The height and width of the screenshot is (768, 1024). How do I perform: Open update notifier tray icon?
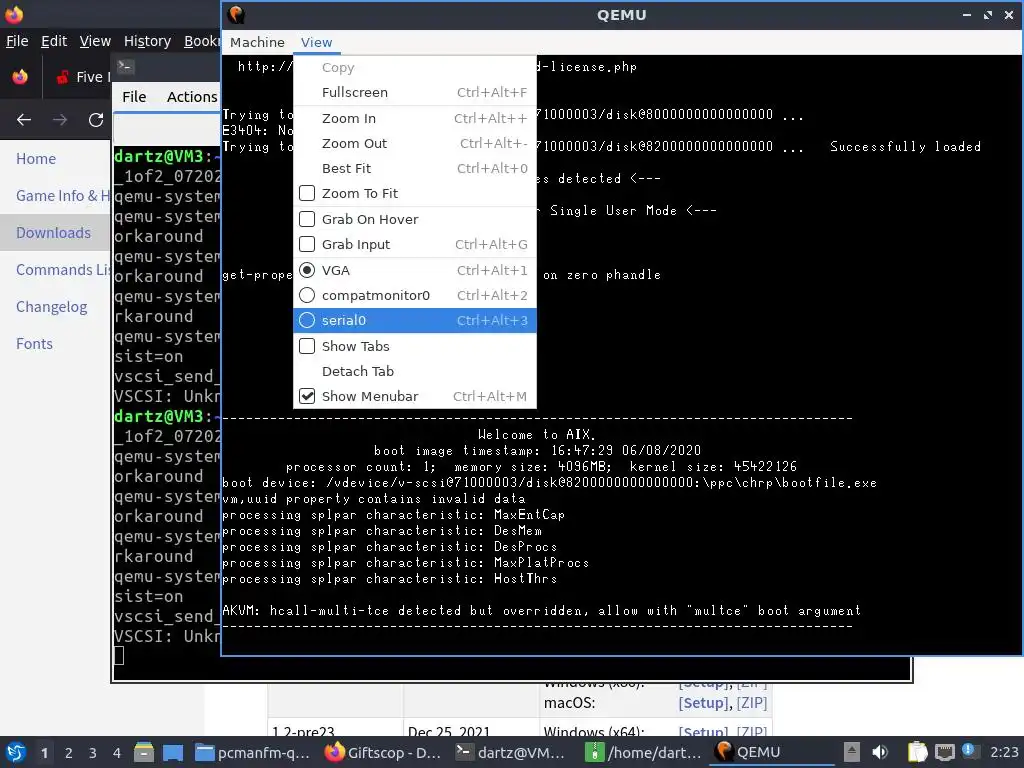(968, 751)
